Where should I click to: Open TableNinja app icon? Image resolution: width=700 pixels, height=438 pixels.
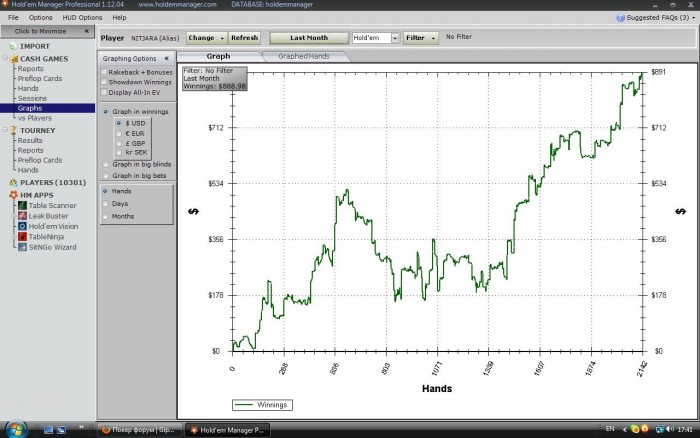point(22,237)
